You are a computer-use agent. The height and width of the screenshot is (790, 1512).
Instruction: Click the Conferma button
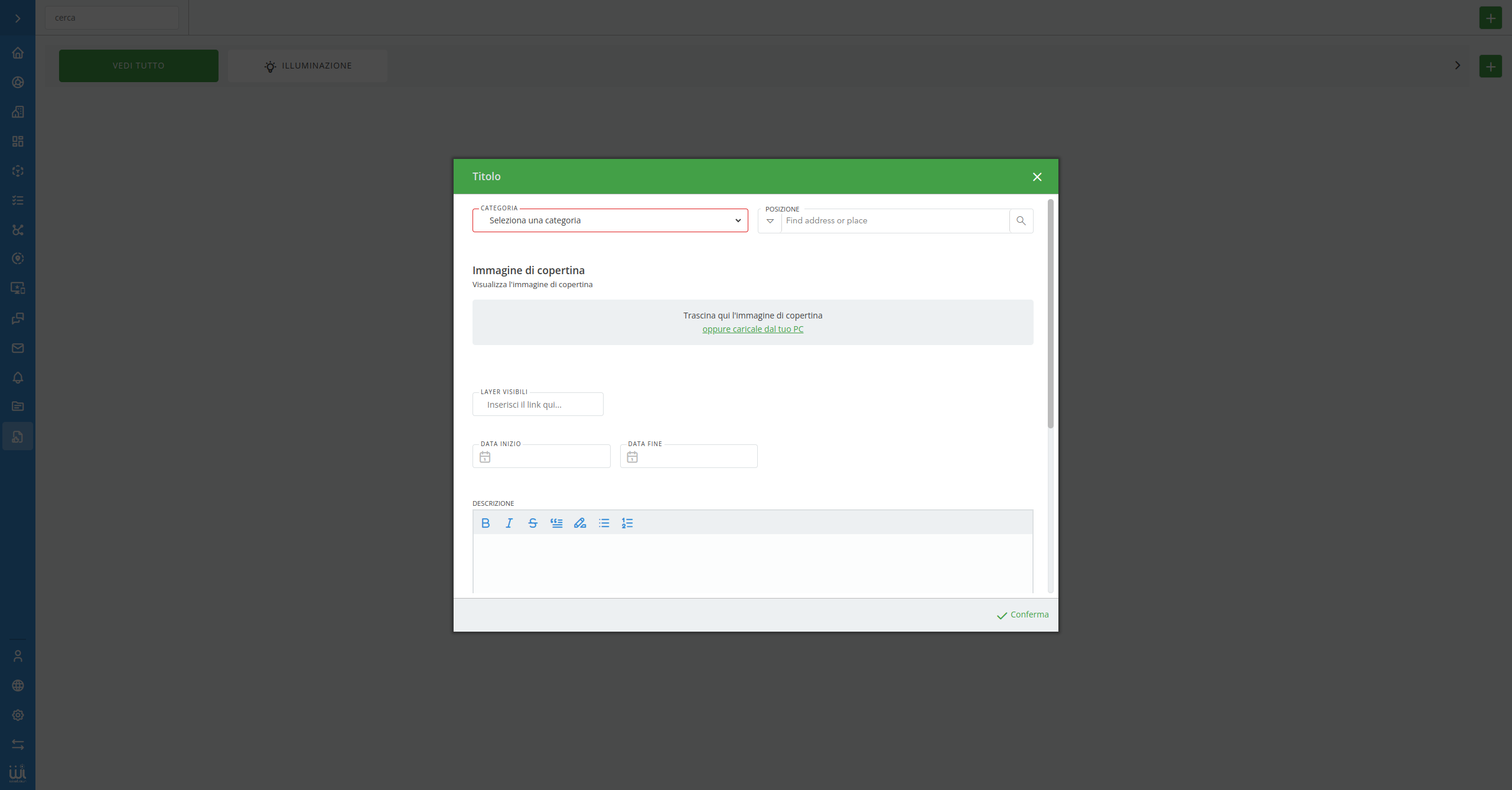pyautogui.click(x=1023, y=615)
